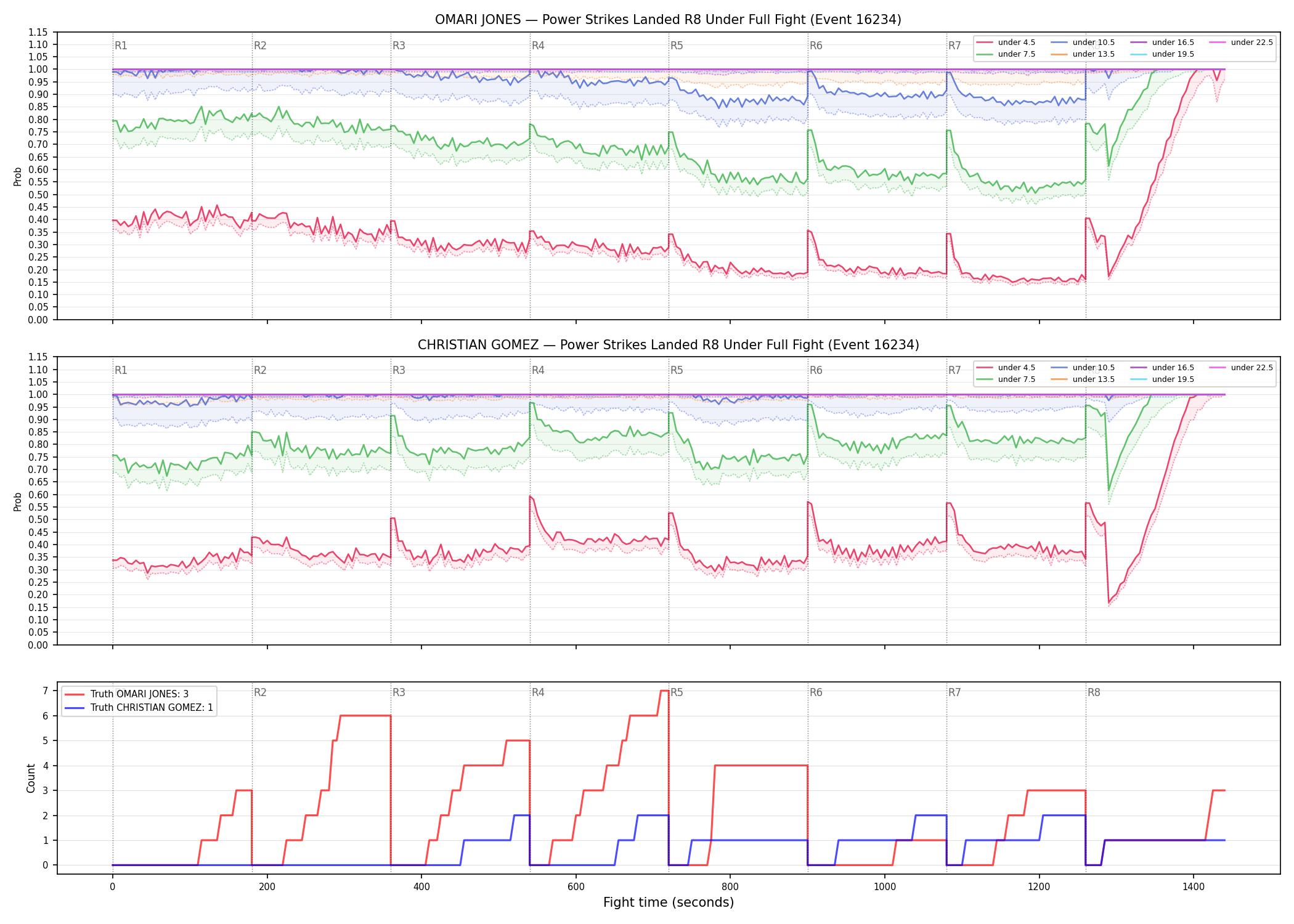
Task: Click the R4 round marker in Omari Jones chart
Action: tap(538, 46)
